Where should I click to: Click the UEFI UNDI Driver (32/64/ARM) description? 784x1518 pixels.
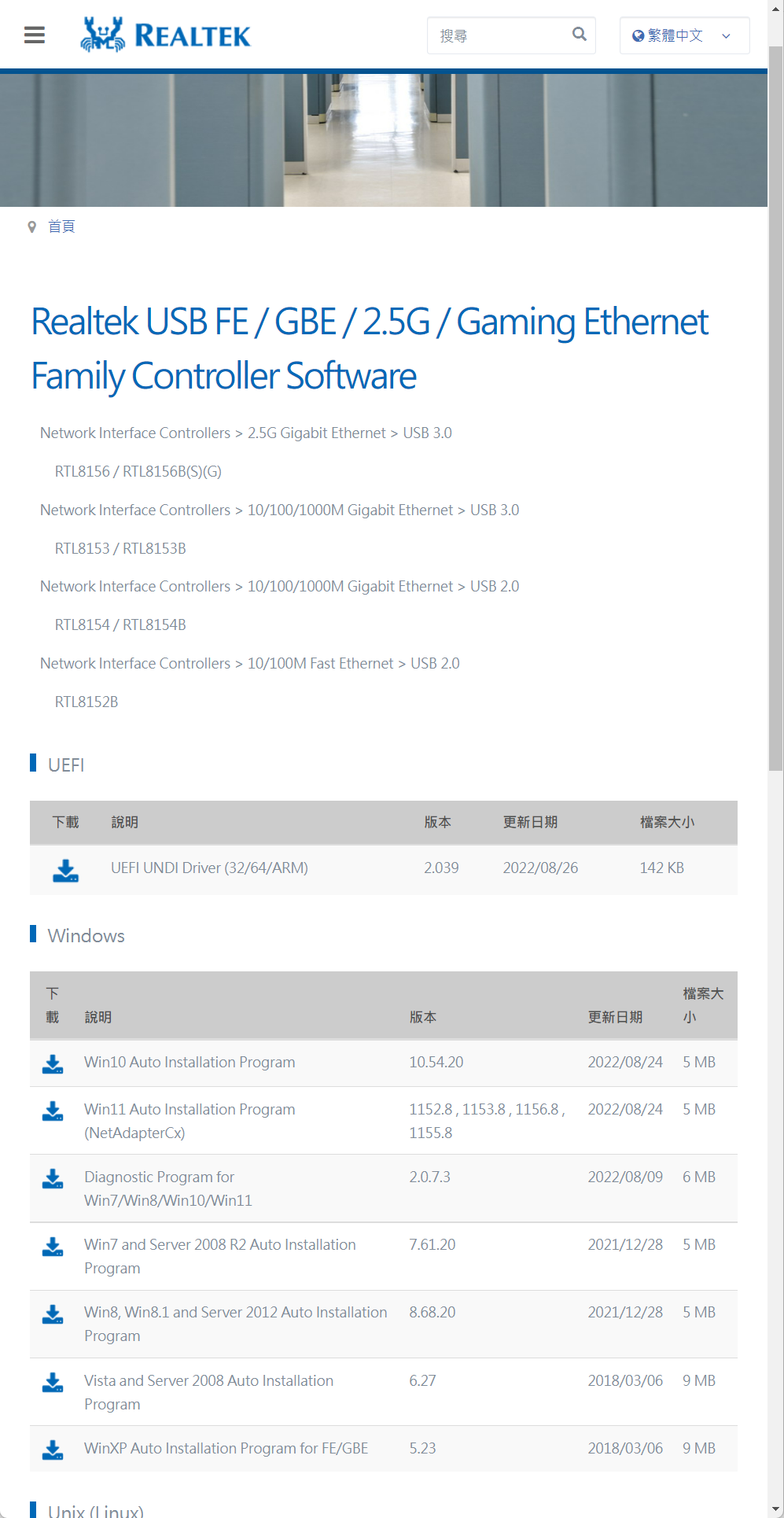coord(209,868)
